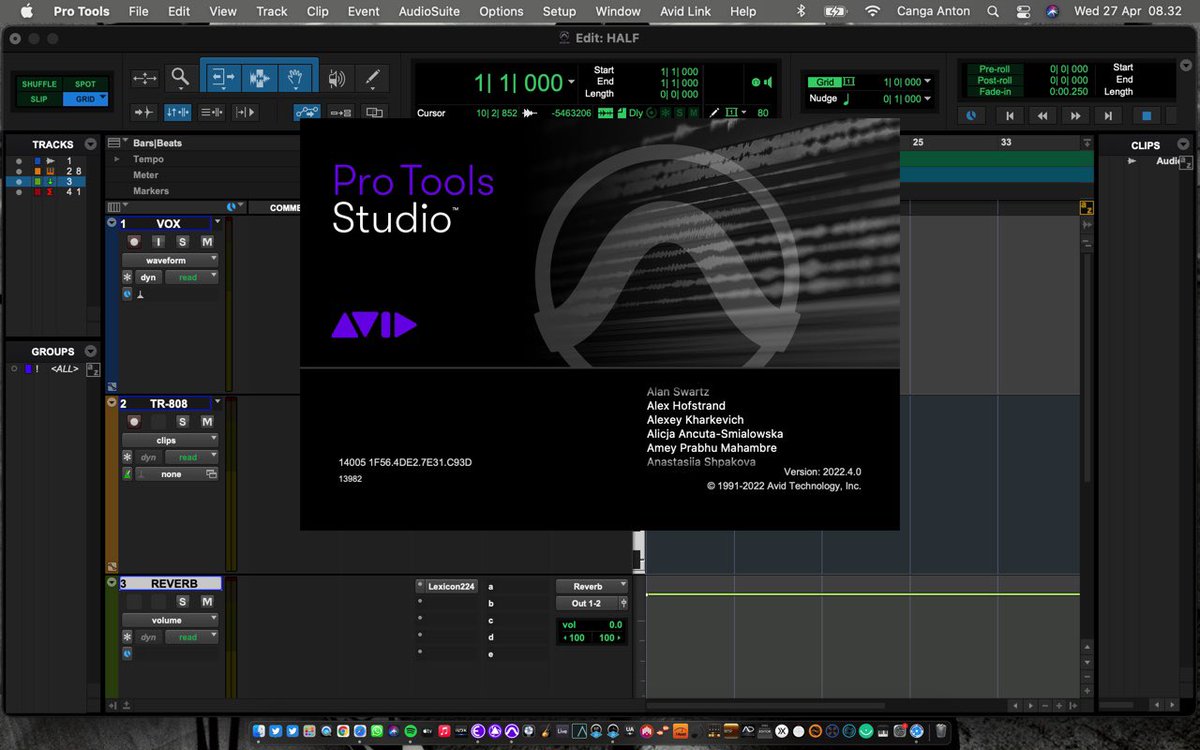Click the zoom toggle arrows button
The image size is (1200, 750).
[145, 77]
